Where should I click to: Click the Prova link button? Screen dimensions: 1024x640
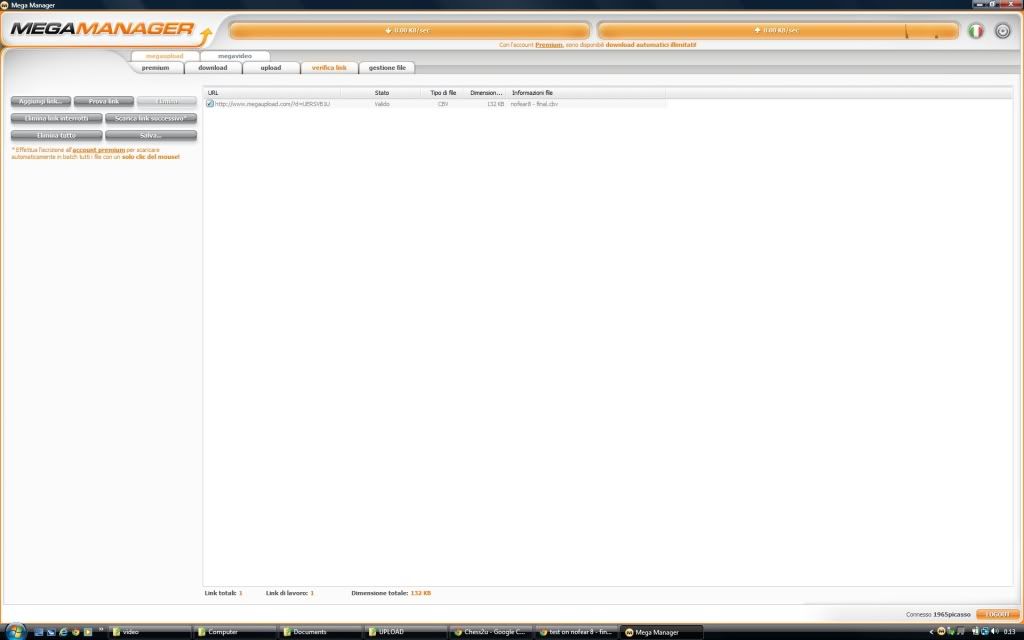tap(104, 101)
